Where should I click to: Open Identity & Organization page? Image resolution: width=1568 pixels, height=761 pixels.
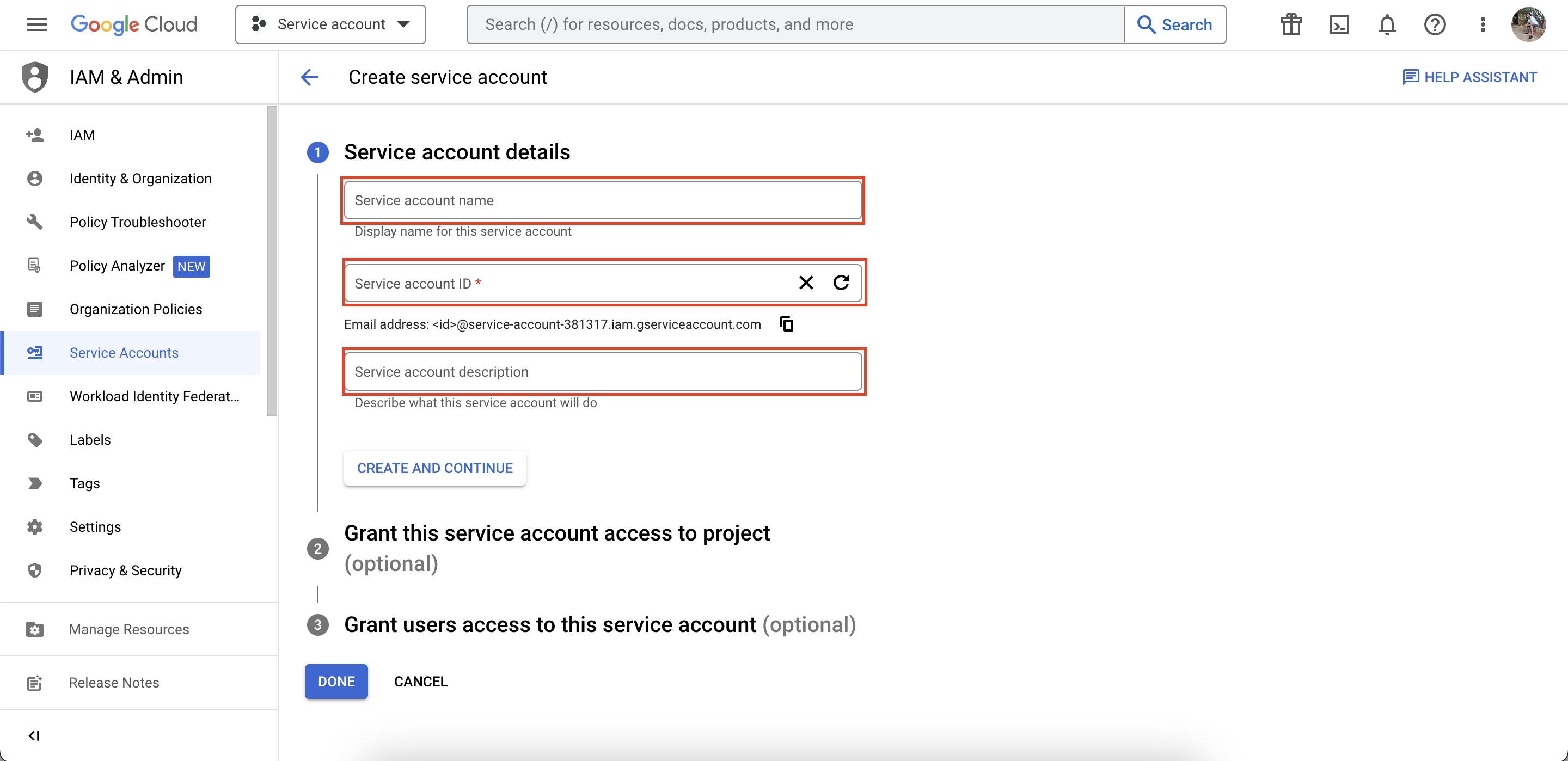click(131, 179)
